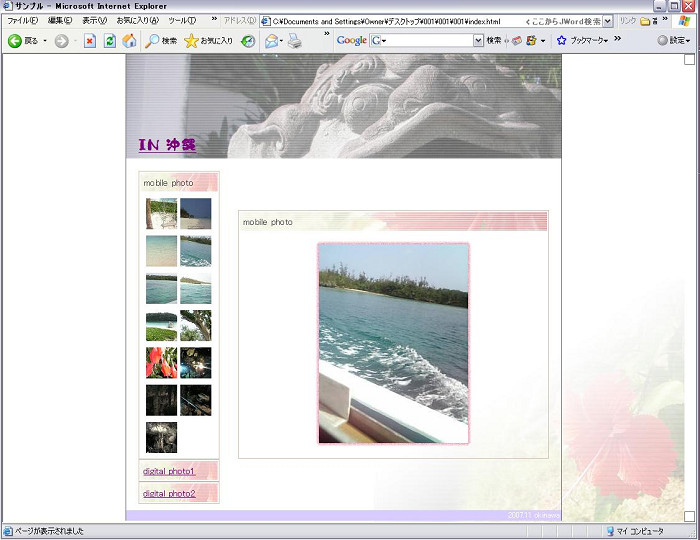Image resolution: width=700 pixels, height=540 pixels.
Task: Click the Google toolbar news icon
Action: point(517,41)
